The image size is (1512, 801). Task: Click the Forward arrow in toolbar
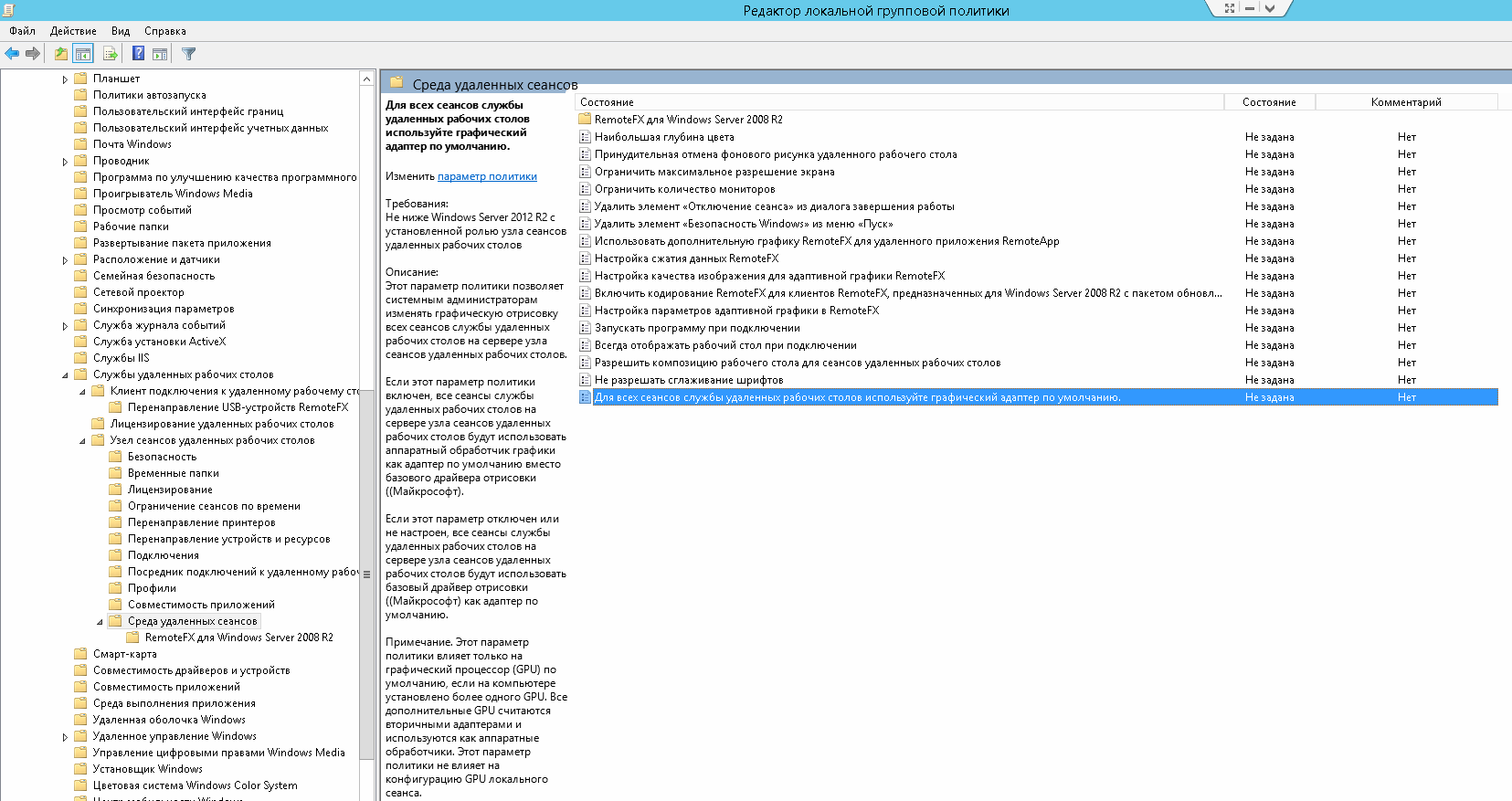[33, 54]
